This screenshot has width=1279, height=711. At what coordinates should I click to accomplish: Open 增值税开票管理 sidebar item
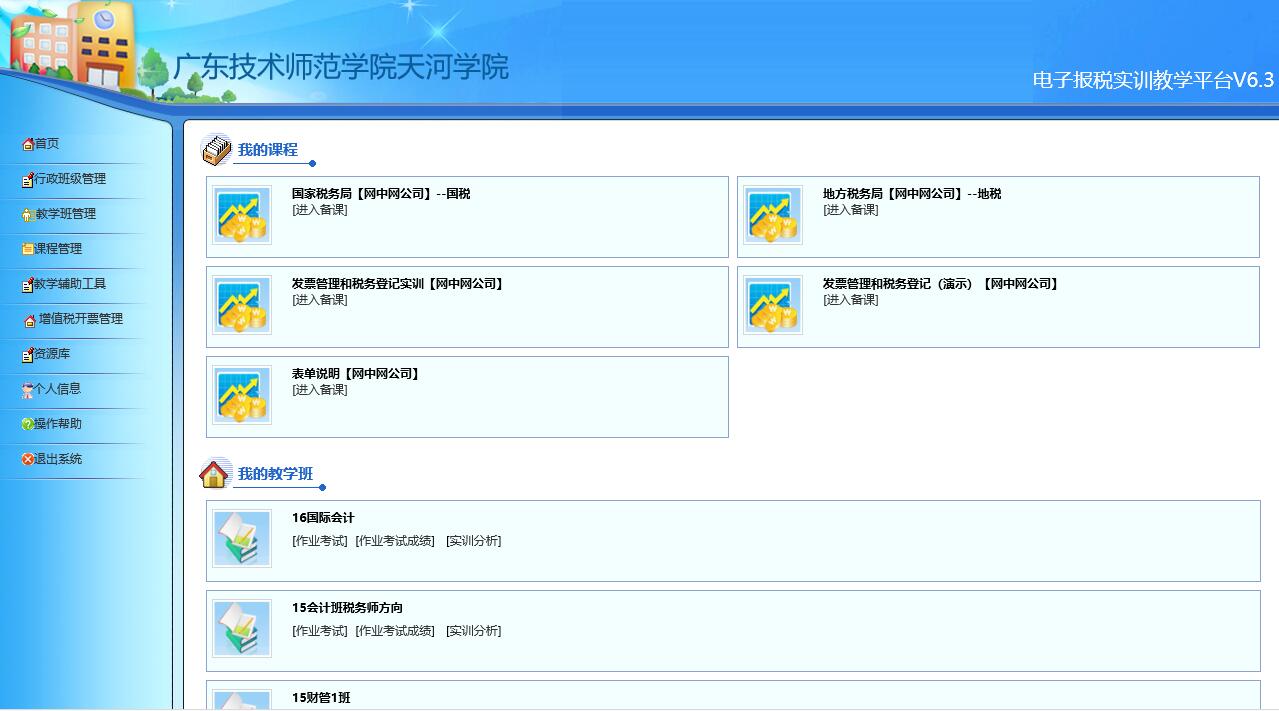pyautogui.click(x=80, y=319)
